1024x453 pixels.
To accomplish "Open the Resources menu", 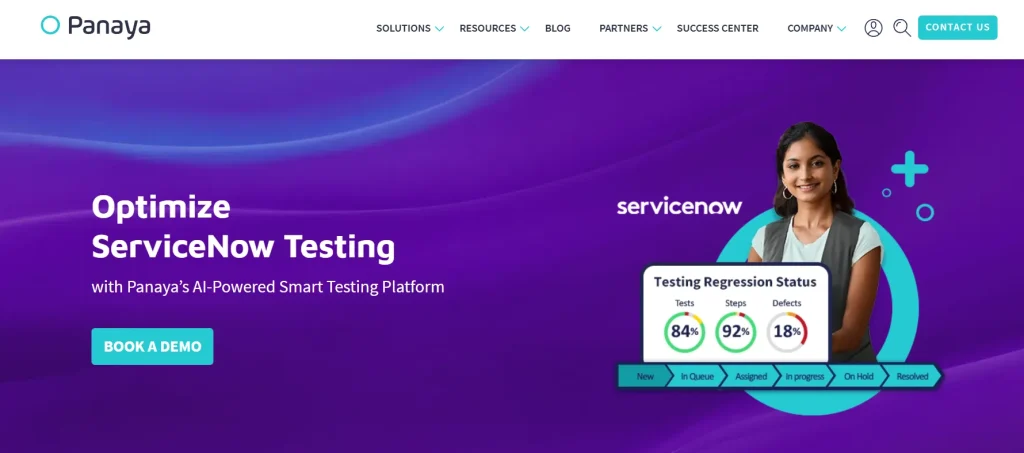I will point(487,28).
